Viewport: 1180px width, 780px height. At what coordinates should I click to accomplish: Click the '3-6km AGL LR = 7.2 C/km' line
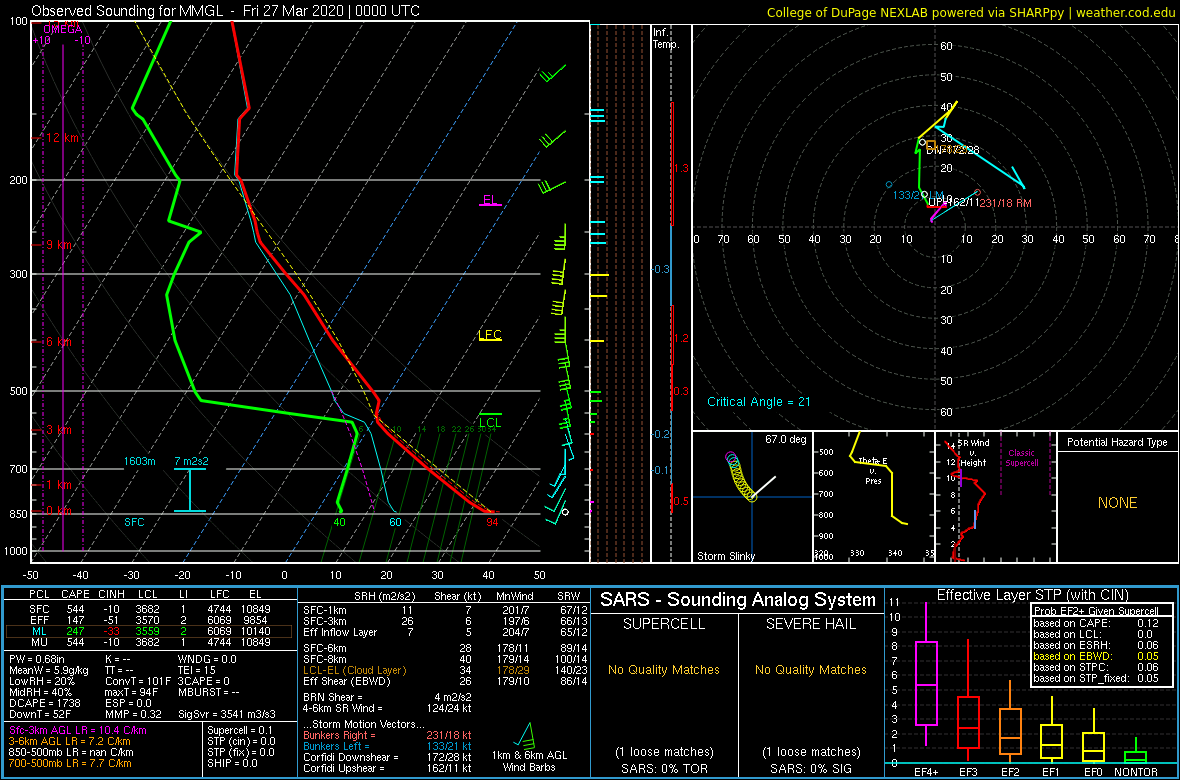click(x=72, y=742)
